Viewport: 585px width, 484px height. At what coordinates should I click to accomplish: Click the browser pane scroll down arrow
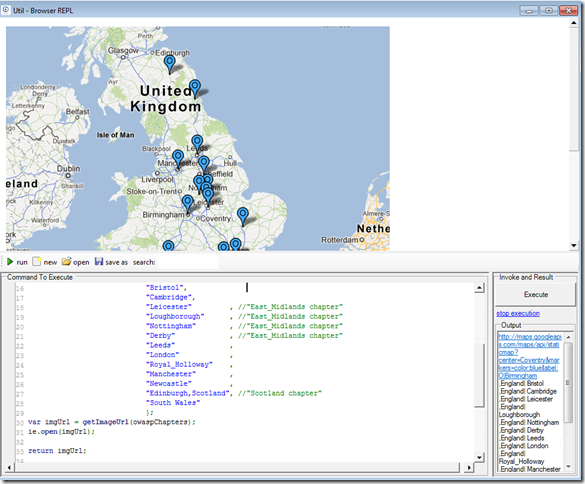(574, 246)
